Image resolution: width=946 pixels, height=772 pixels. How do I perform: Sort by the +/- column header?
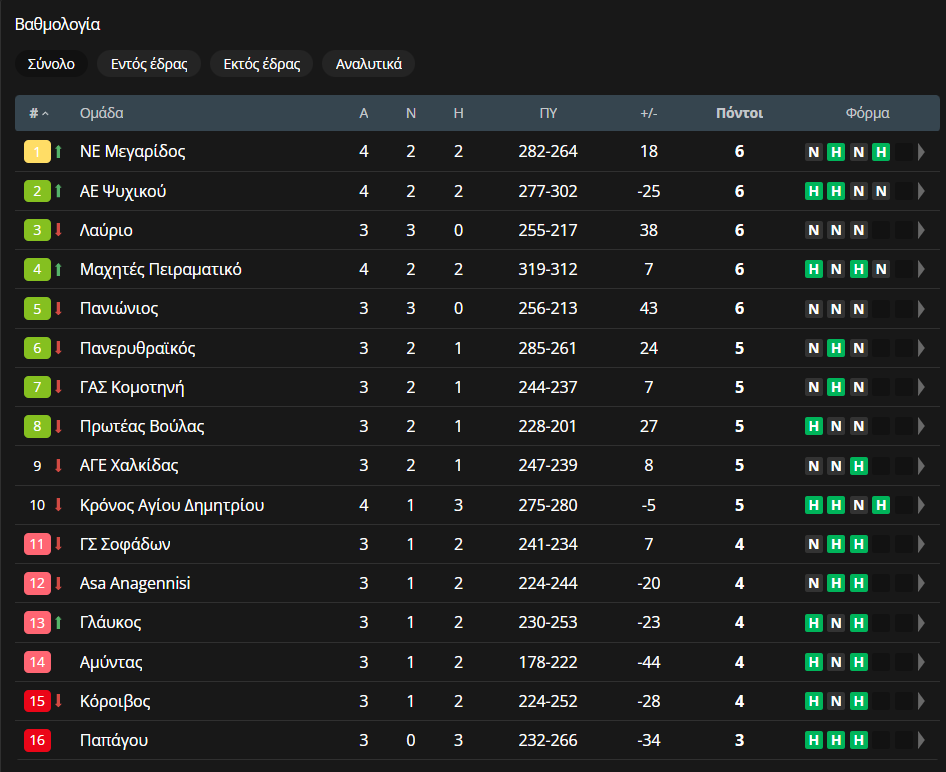tap(649, 113)
